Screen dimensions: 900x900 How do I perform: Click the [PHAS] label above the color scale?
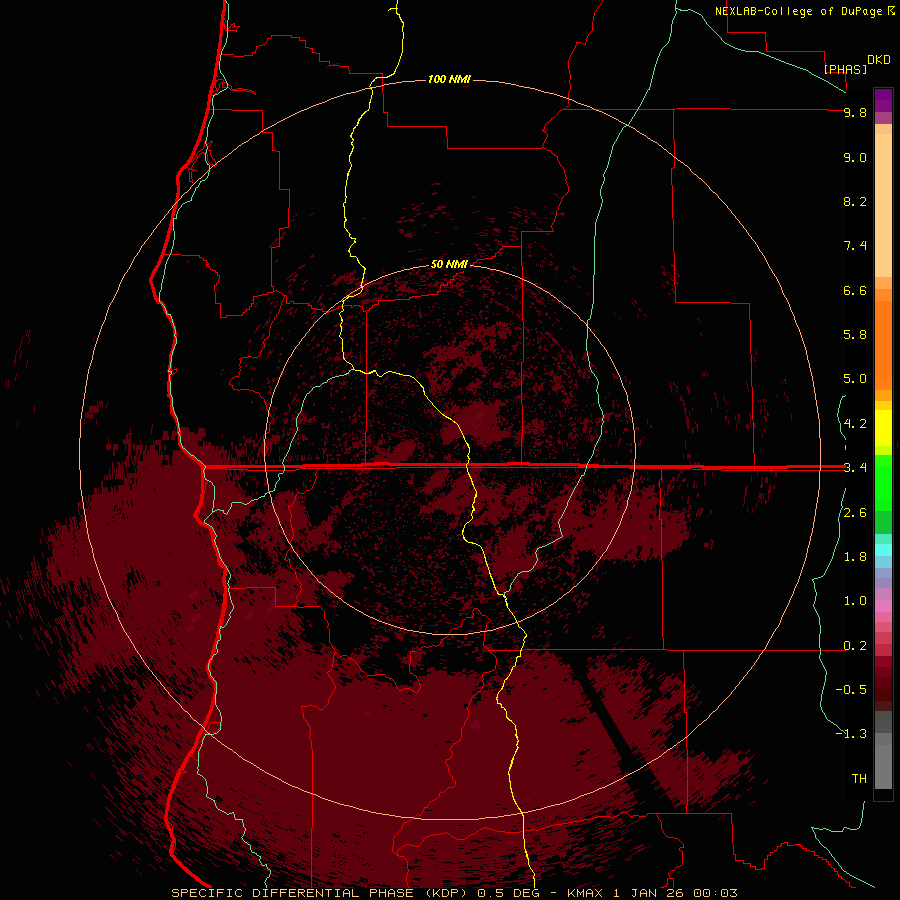pos(845,69)
